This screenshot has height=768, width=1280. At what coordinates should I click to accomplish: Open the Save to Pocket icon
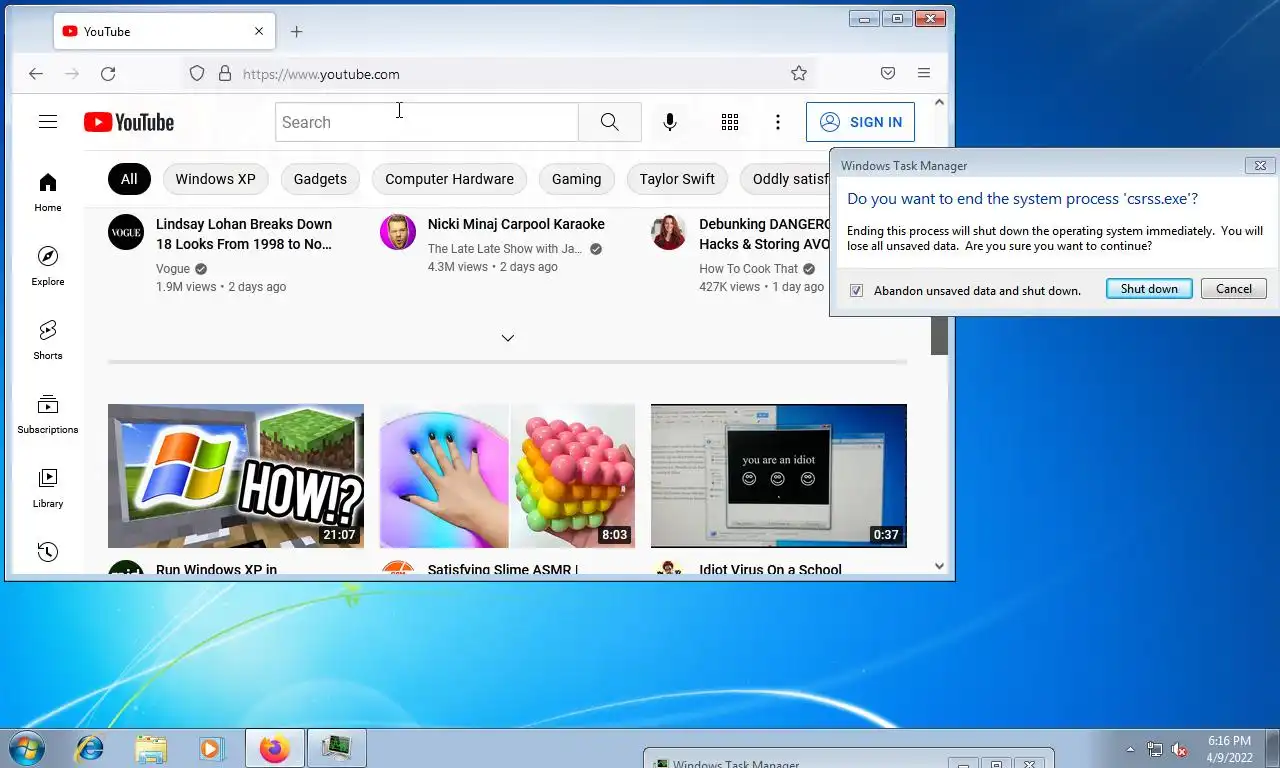[888, 74]
